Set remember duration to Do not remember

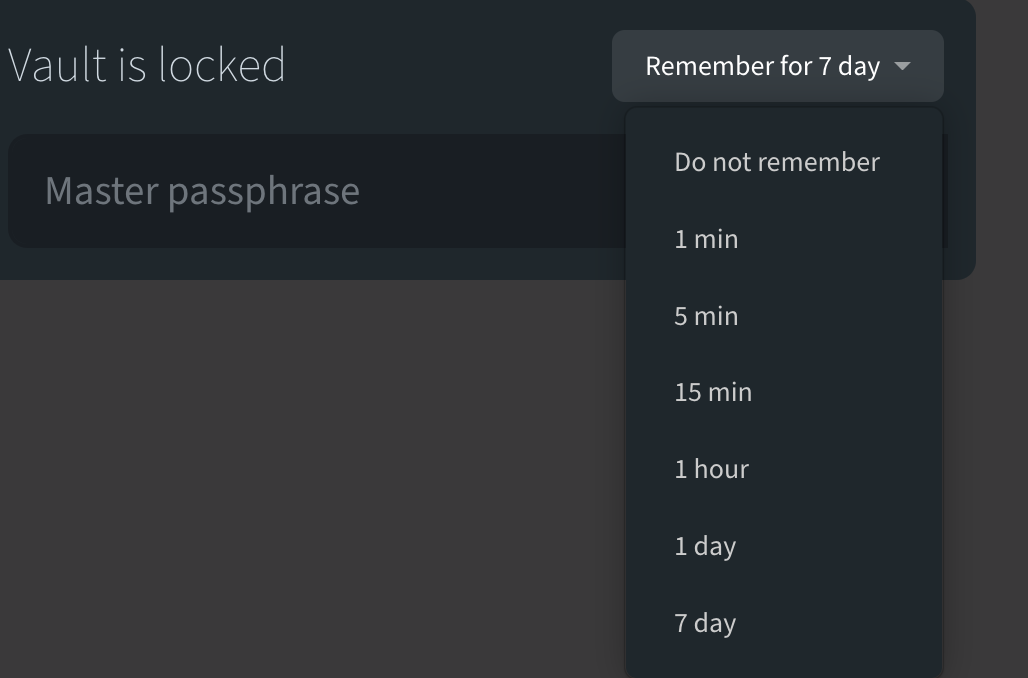[x=777, y=161]
